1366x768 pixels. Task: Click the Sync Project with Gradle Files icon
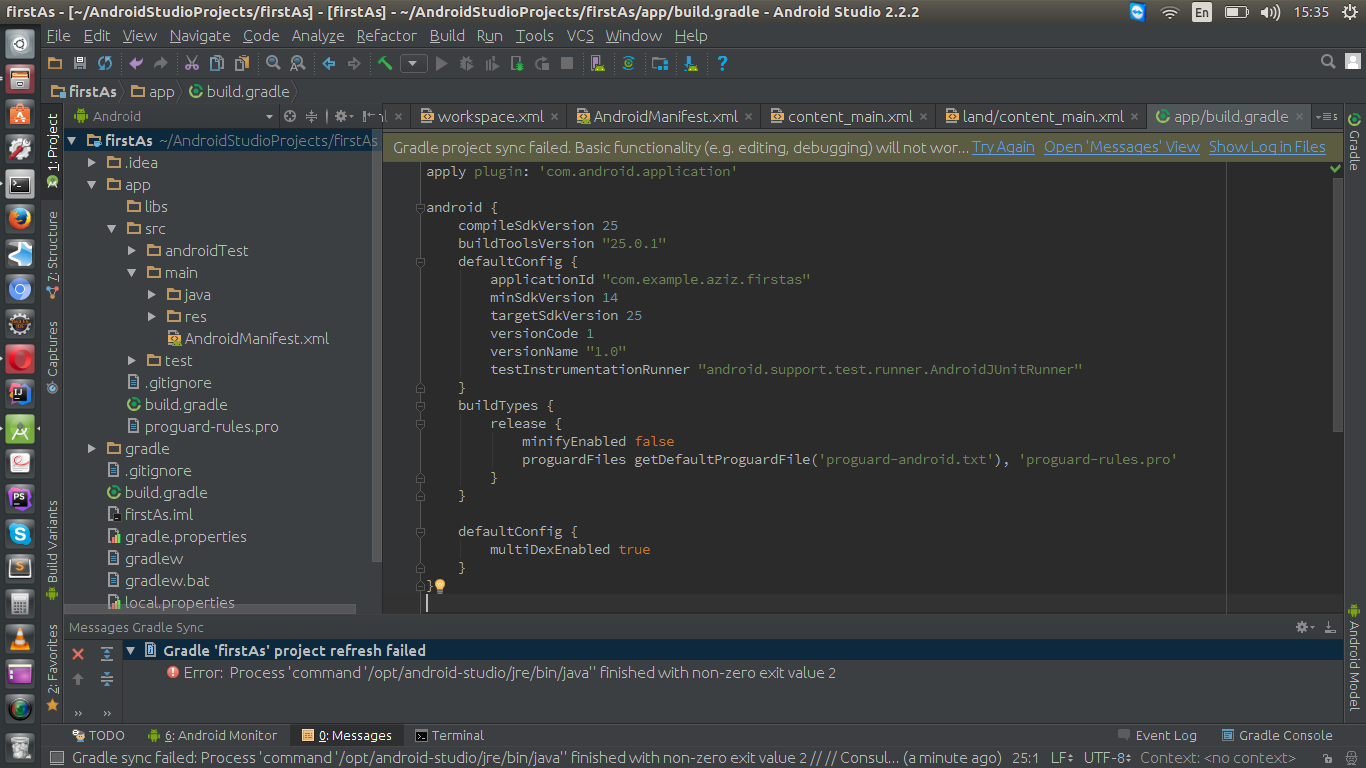(628, 63)
